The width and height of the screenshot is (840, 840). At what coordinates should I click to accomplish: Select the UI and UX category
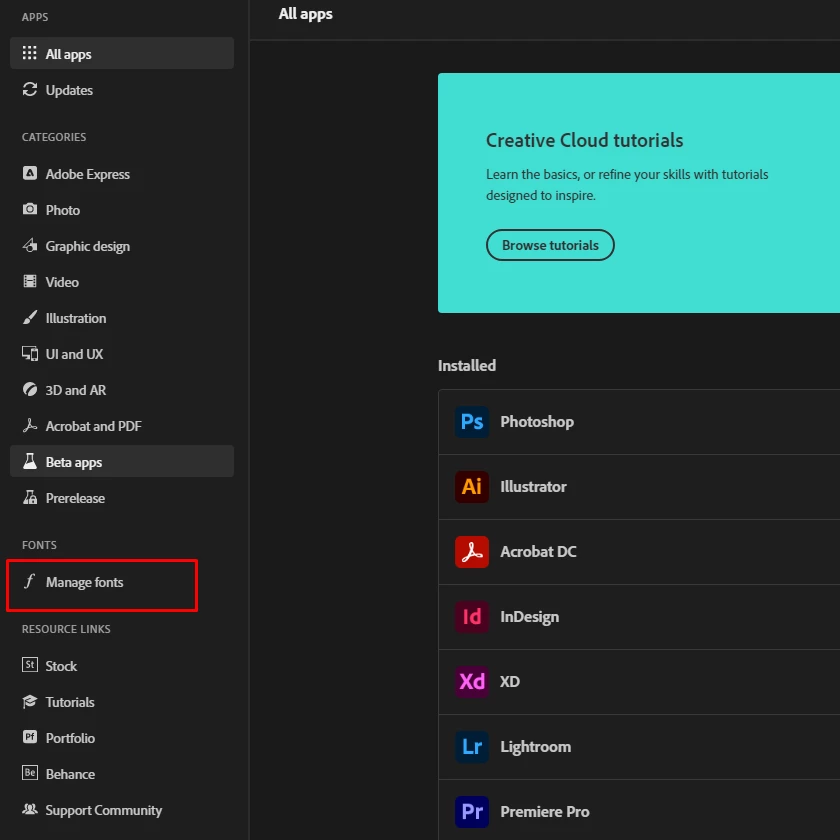point(122,354)
